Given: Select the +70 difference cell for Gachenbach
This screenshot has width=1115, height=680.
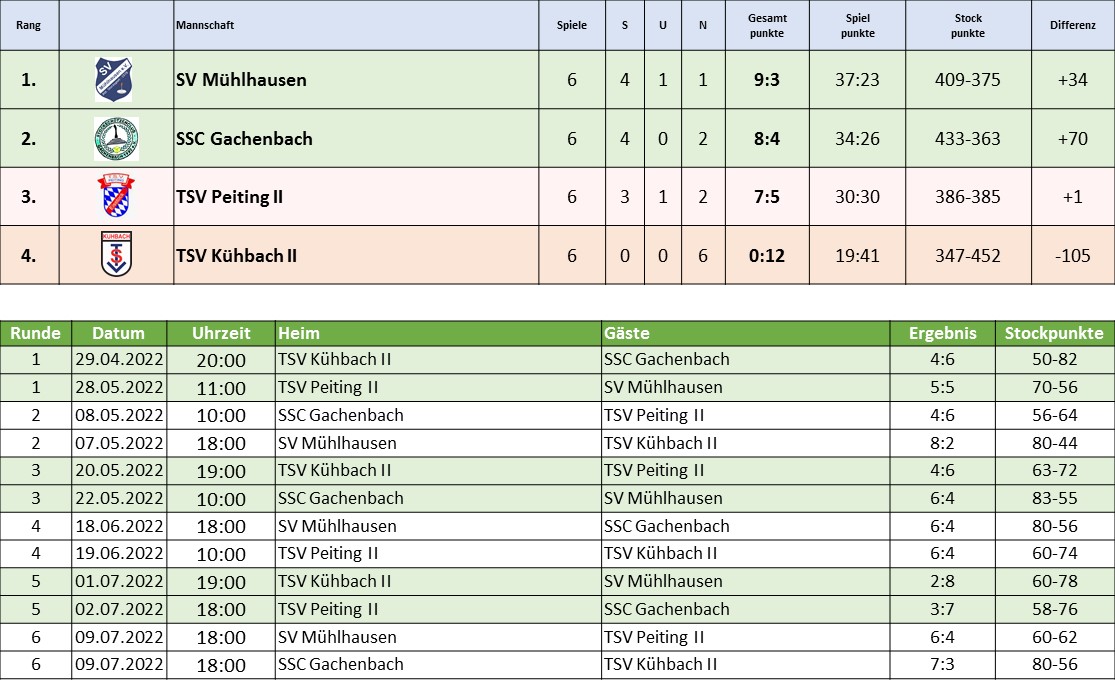Looking at the screenshot, I should tap(1073, 139).
